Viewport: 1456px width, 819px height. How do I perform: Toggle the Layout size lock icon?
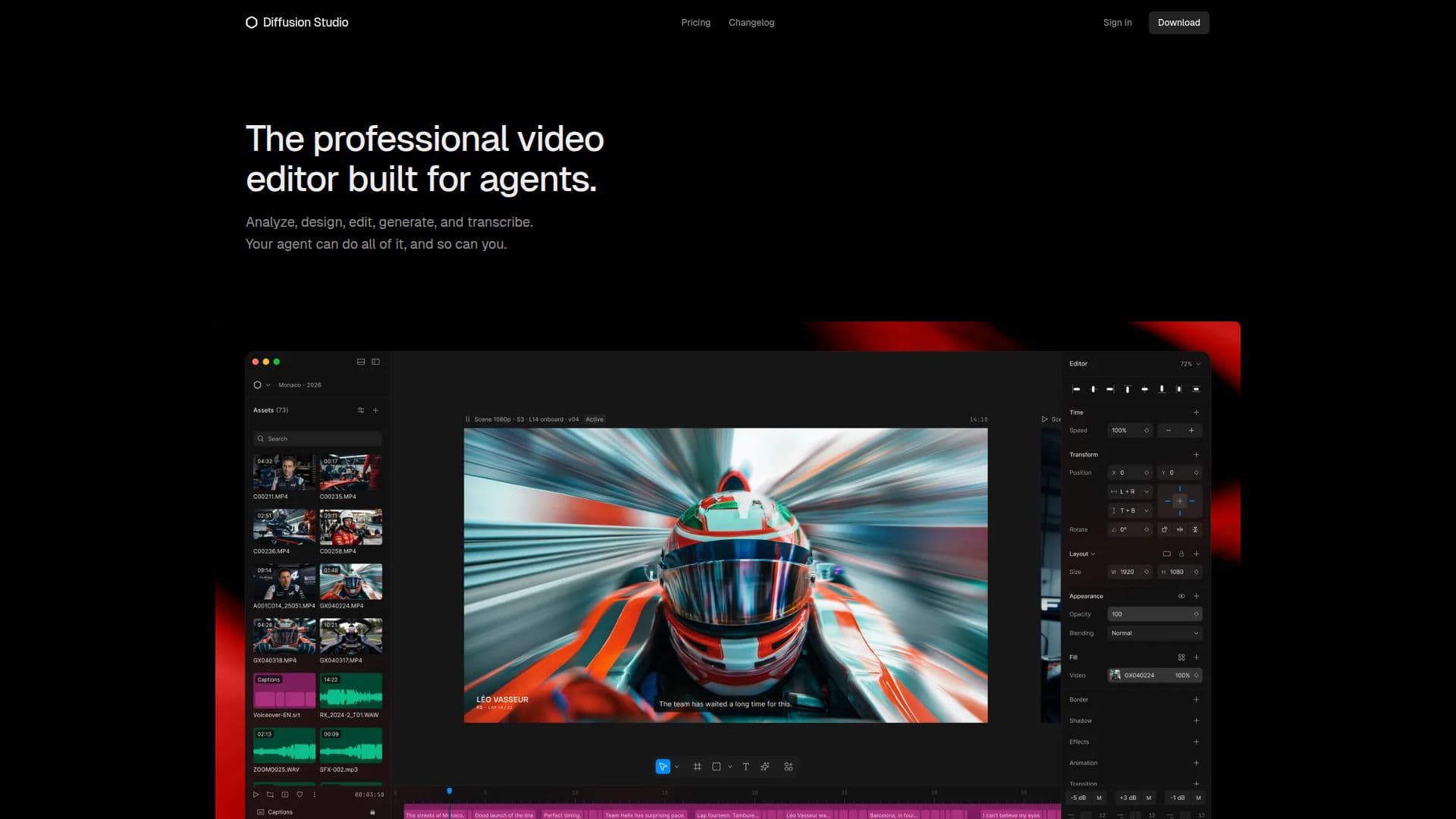[1181, 554]
